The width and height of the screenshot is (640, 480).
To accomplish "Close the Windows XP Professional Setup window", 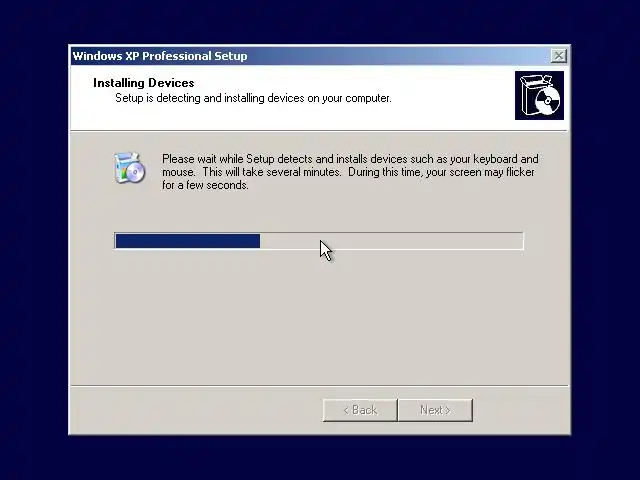I will coord(558,56).
